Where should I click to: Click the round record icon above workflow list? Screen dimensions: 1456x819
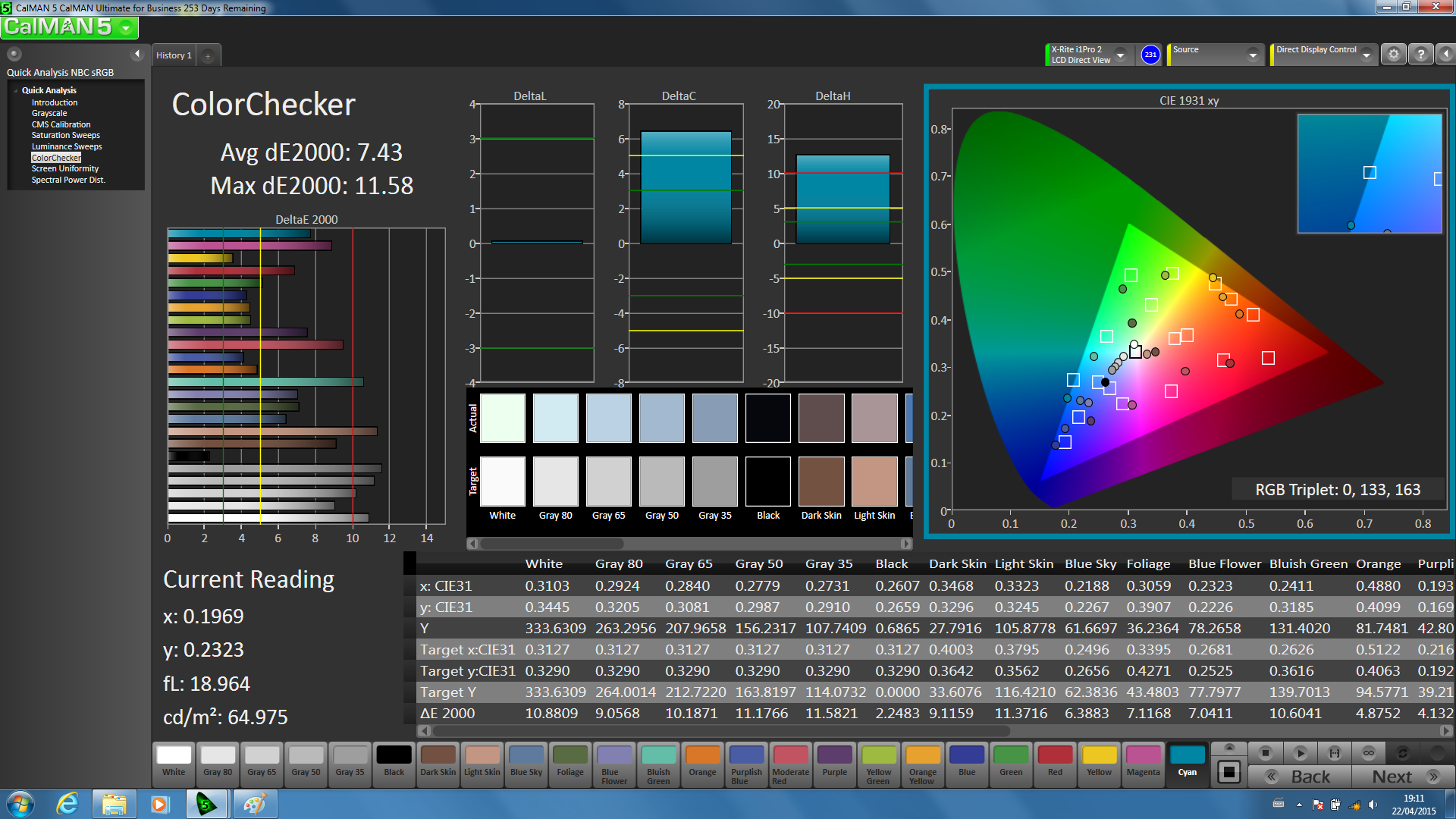click(14, 54)
